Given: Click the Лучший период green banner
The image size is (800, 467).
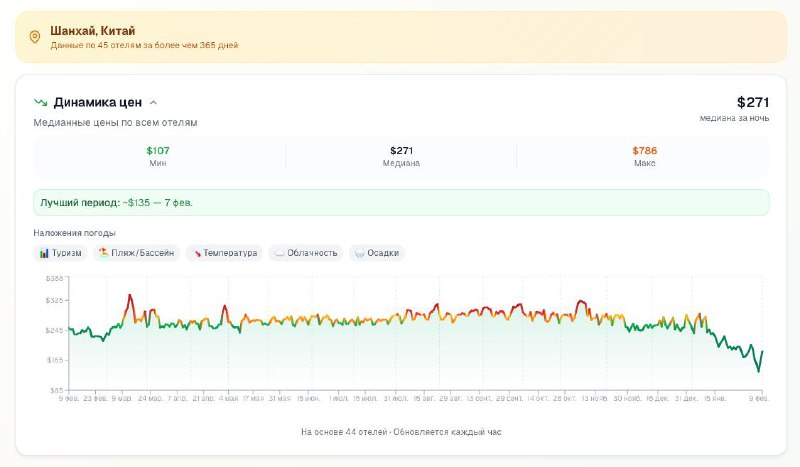Looking at the screenshot, I should pos(401,202).
